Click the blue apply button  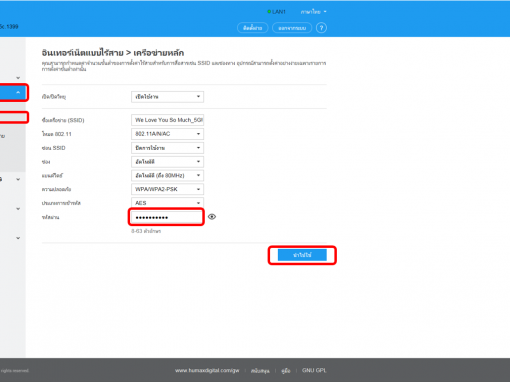coord(302,255)
